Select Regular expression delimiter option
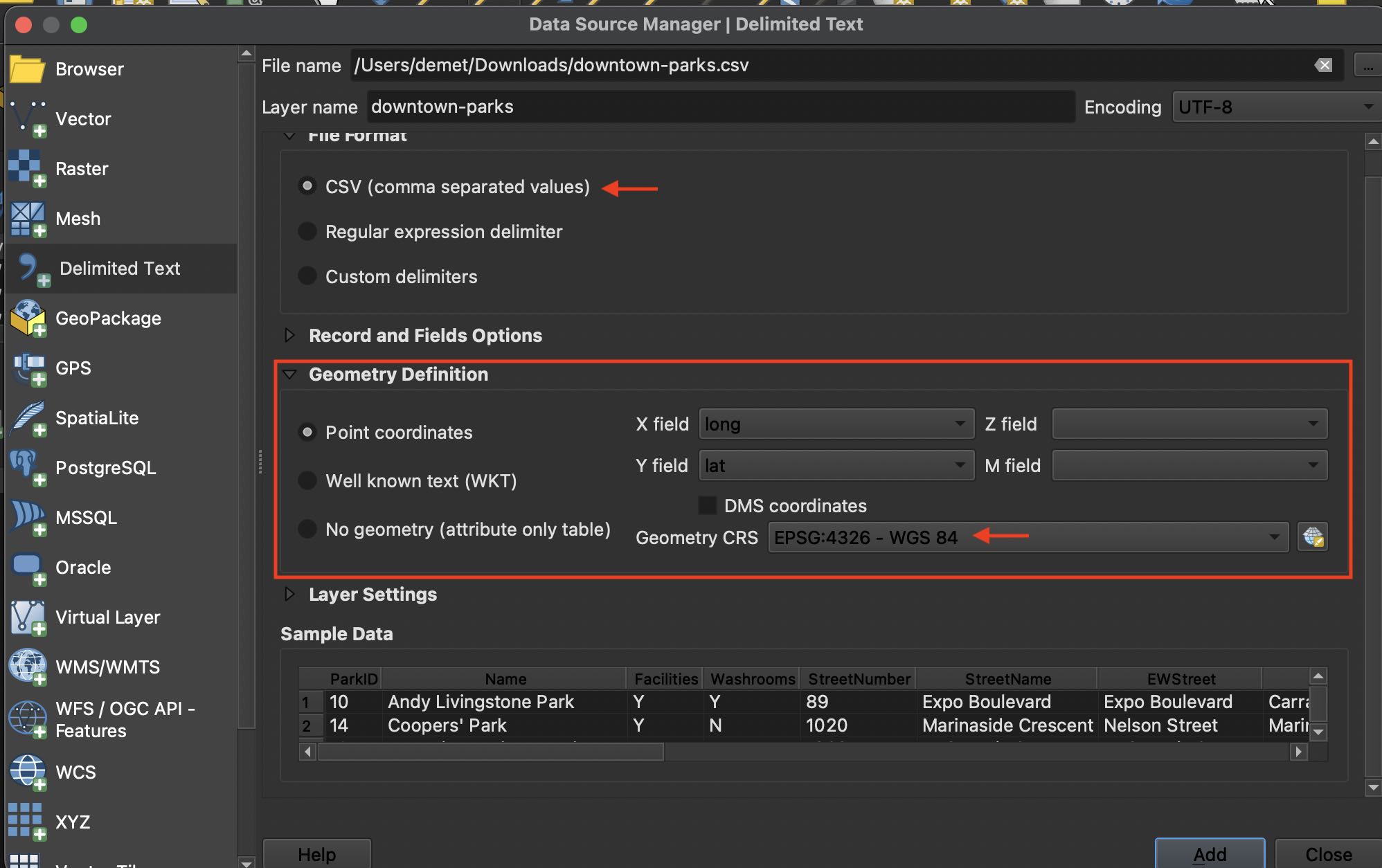1382x868 pixels. [x=307, y=231]
